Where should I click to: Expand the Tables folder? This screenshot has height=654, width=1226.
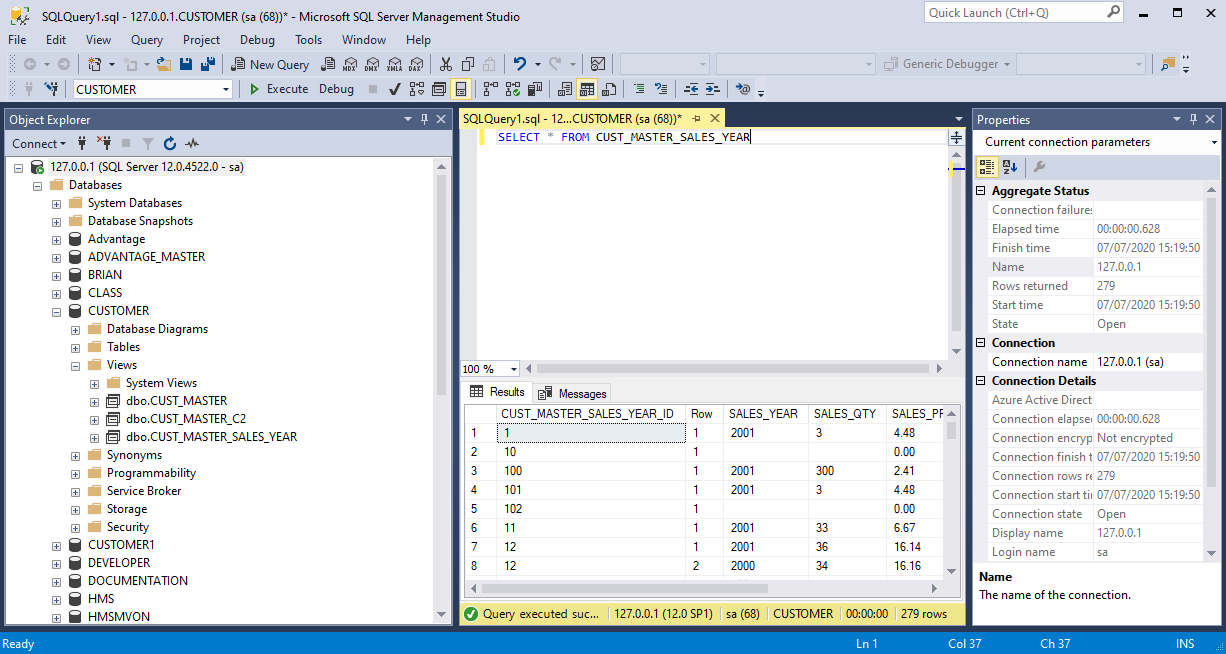[75, 347]
